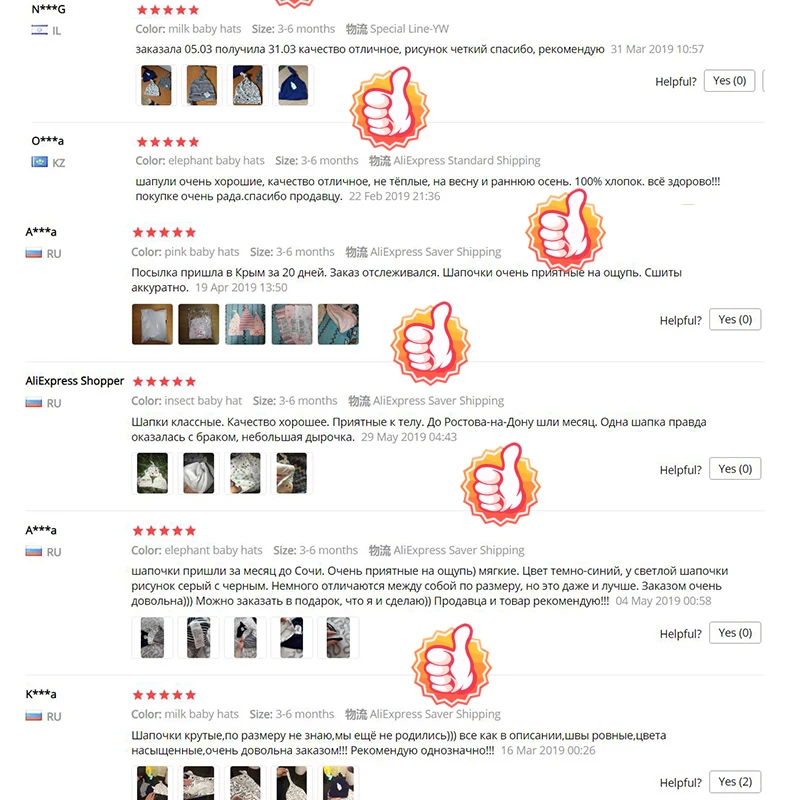Viewport: 800px width, 800px height.
Task: Open the first photo in K***a's review
Action: pos(152,784)
